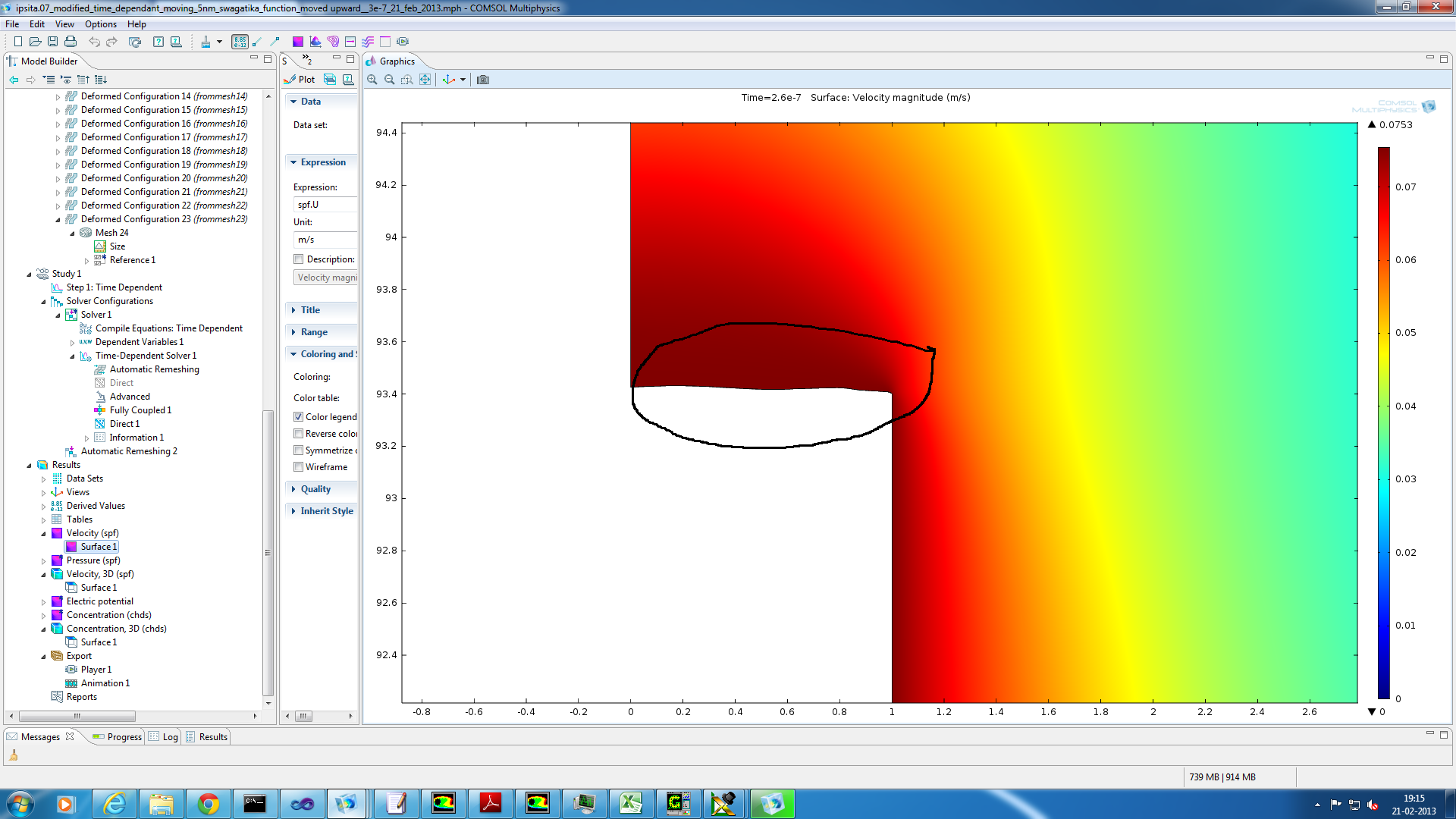Collapse the Study 1 tree node

point(29,275)
